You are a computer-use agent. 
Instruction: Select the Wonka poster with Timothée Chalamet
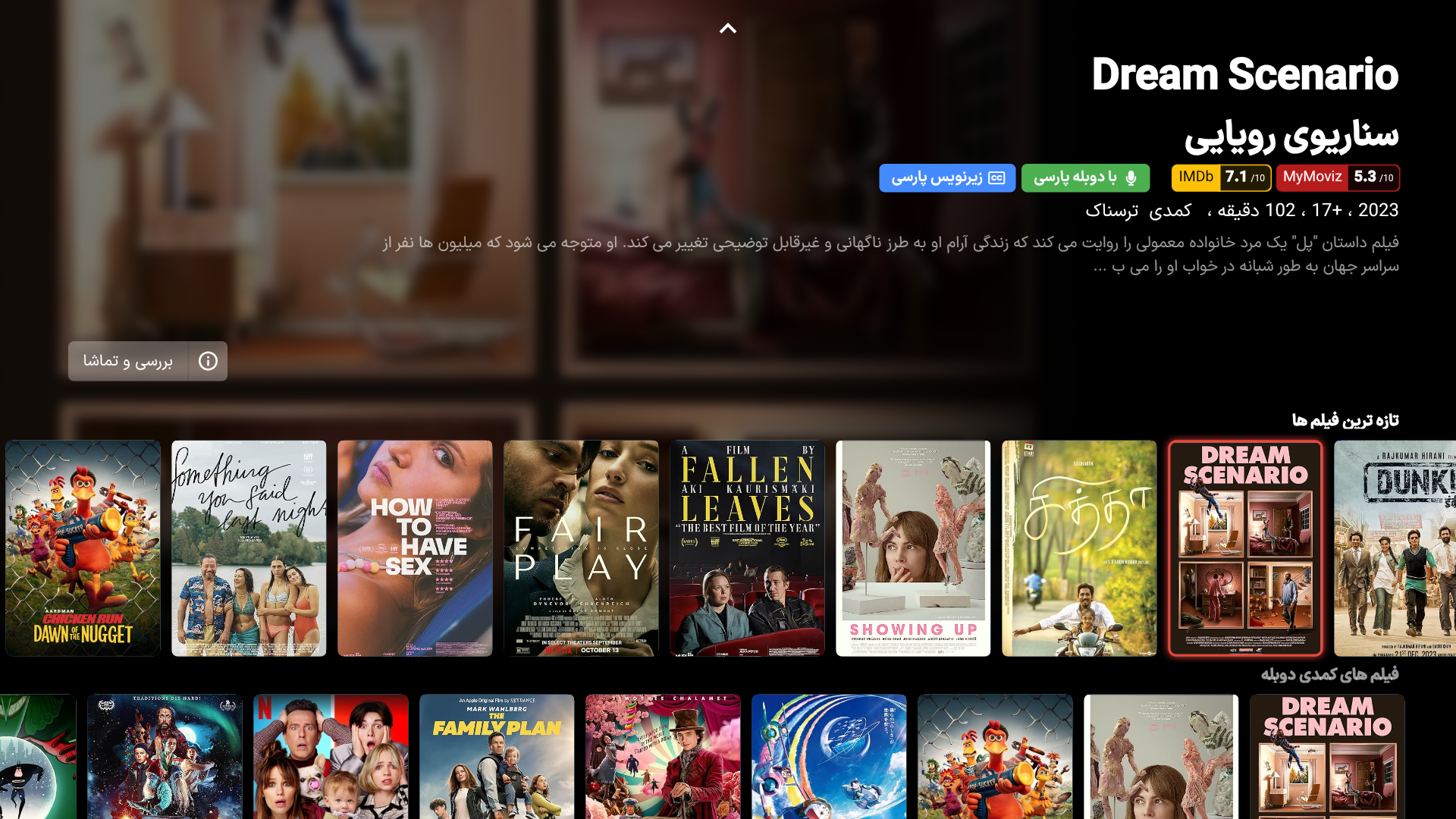[x=663, y=756]
